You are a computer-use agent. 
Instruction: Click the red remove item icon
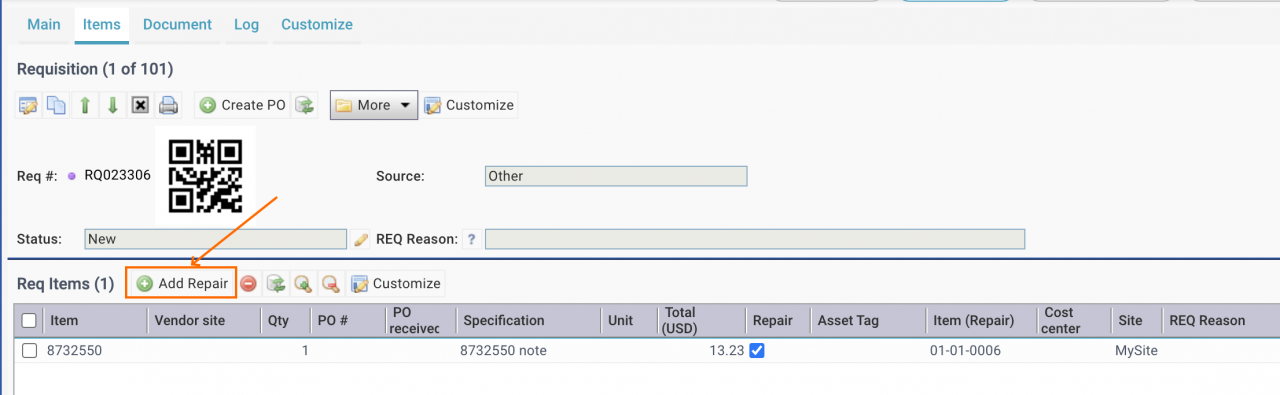[x=248, y=284]
